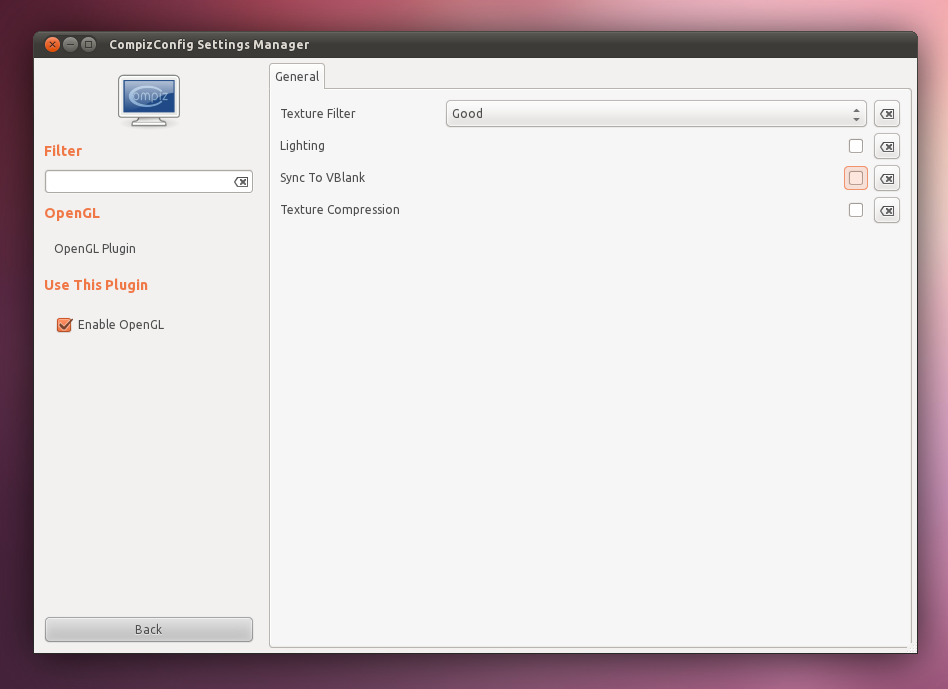Maximize the CompizConfig window

pyautogui.click(x=88, y=45)
